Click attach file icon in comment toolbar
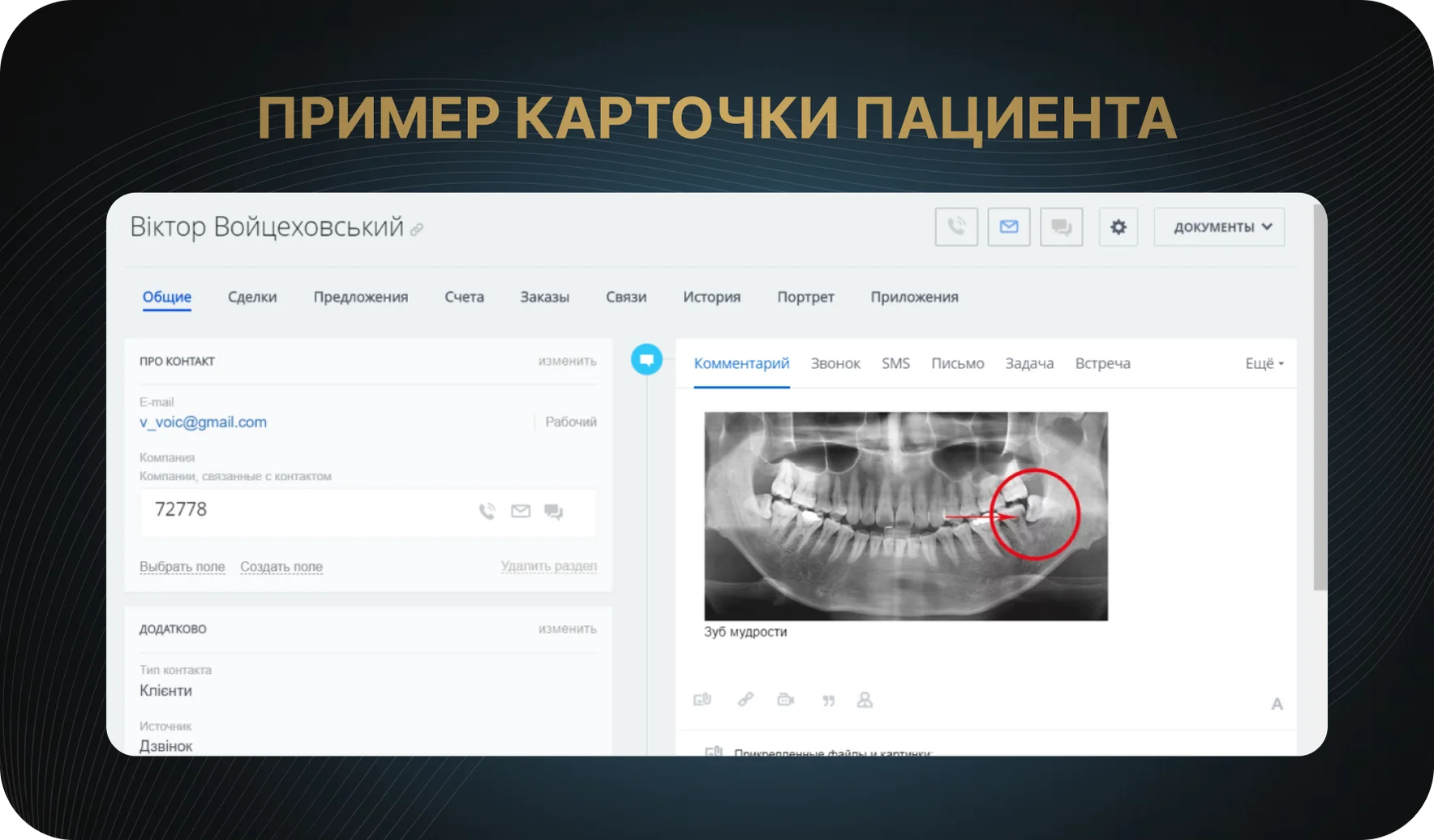The width and height of the screenshot is (1434, 840). [x=702, y=699]
